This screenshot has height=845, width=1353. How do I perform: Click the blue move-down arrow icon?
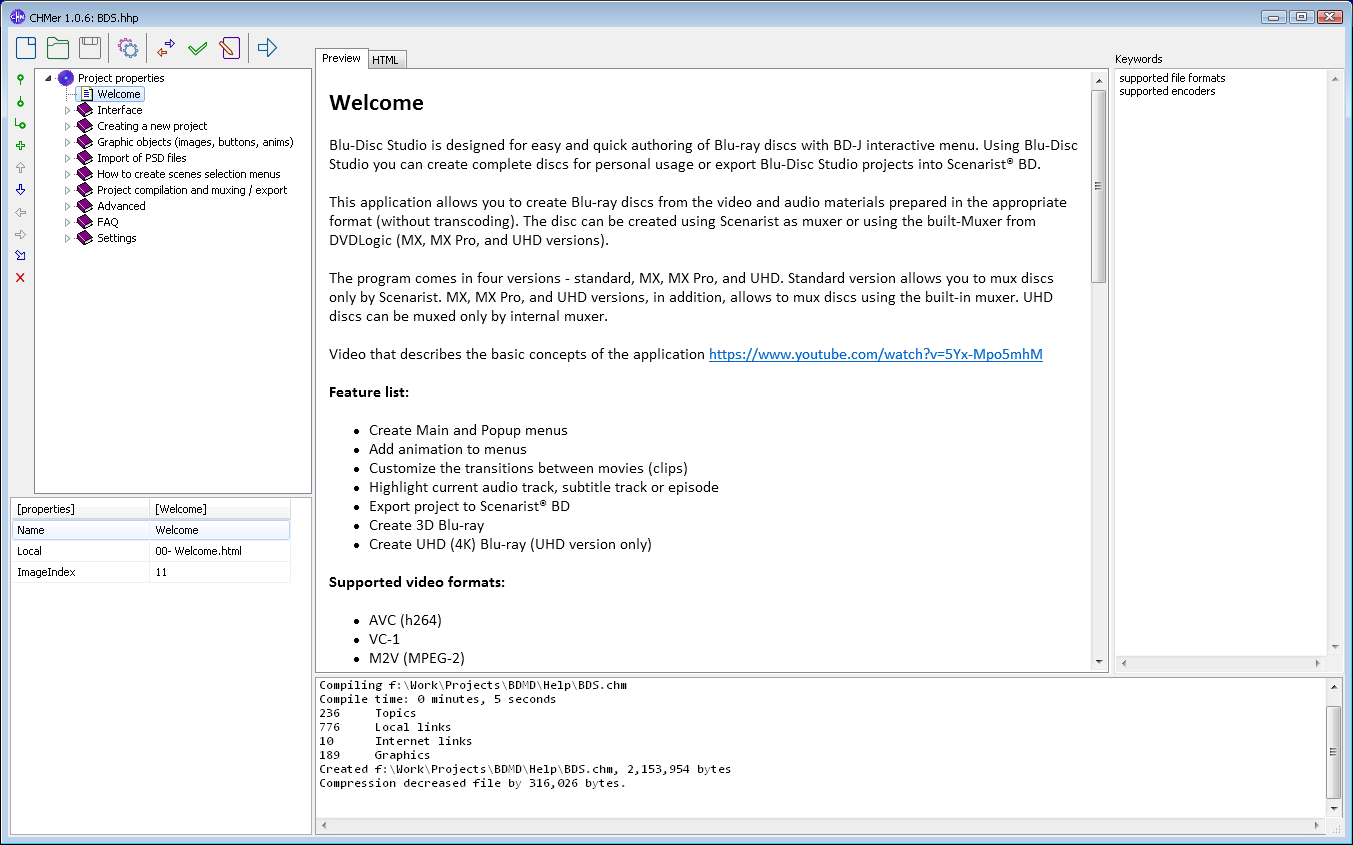coord(20,189)
